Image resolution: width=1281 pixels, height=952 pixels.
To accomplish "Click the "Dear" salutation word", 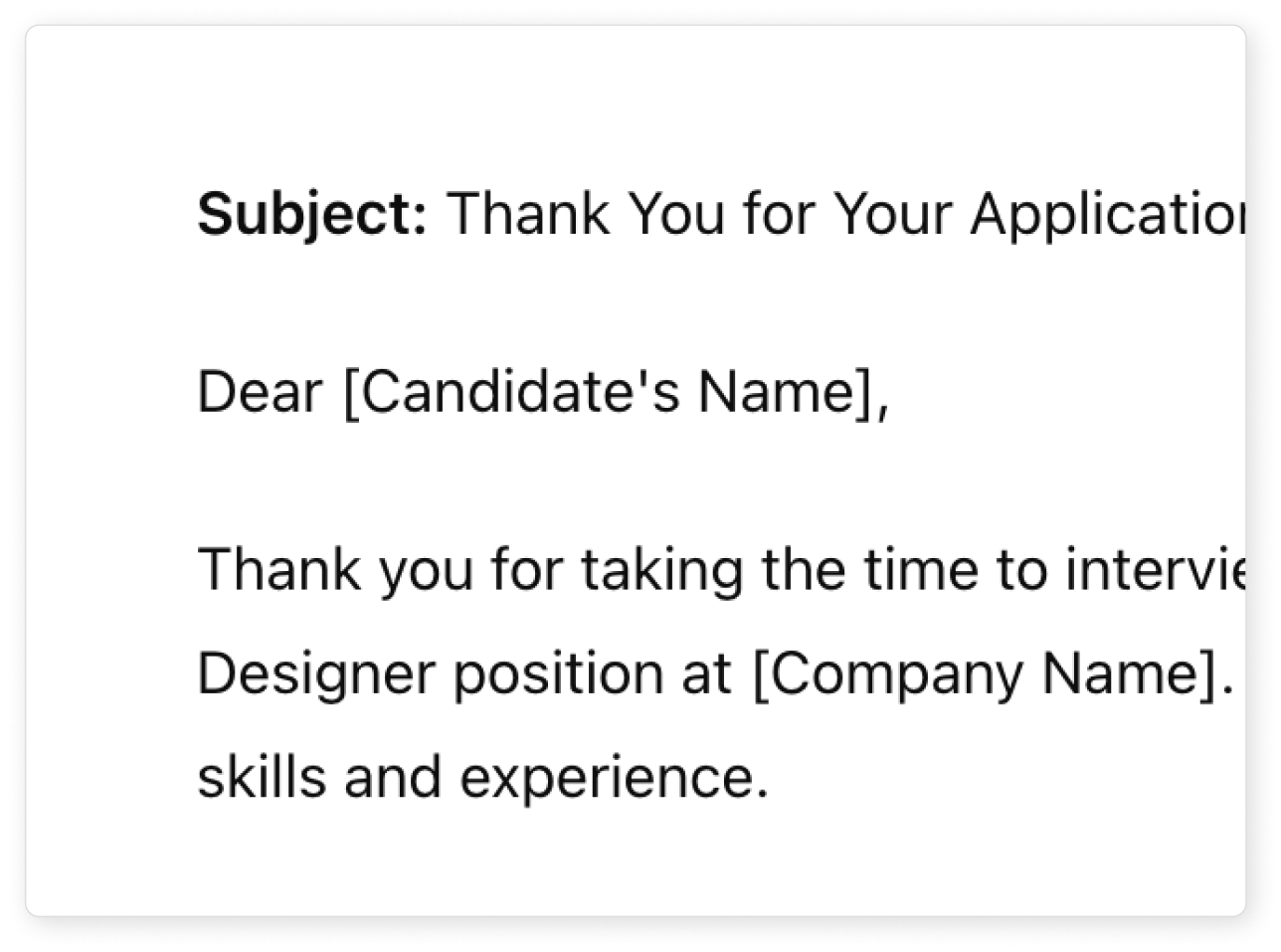I will (260, 392).
